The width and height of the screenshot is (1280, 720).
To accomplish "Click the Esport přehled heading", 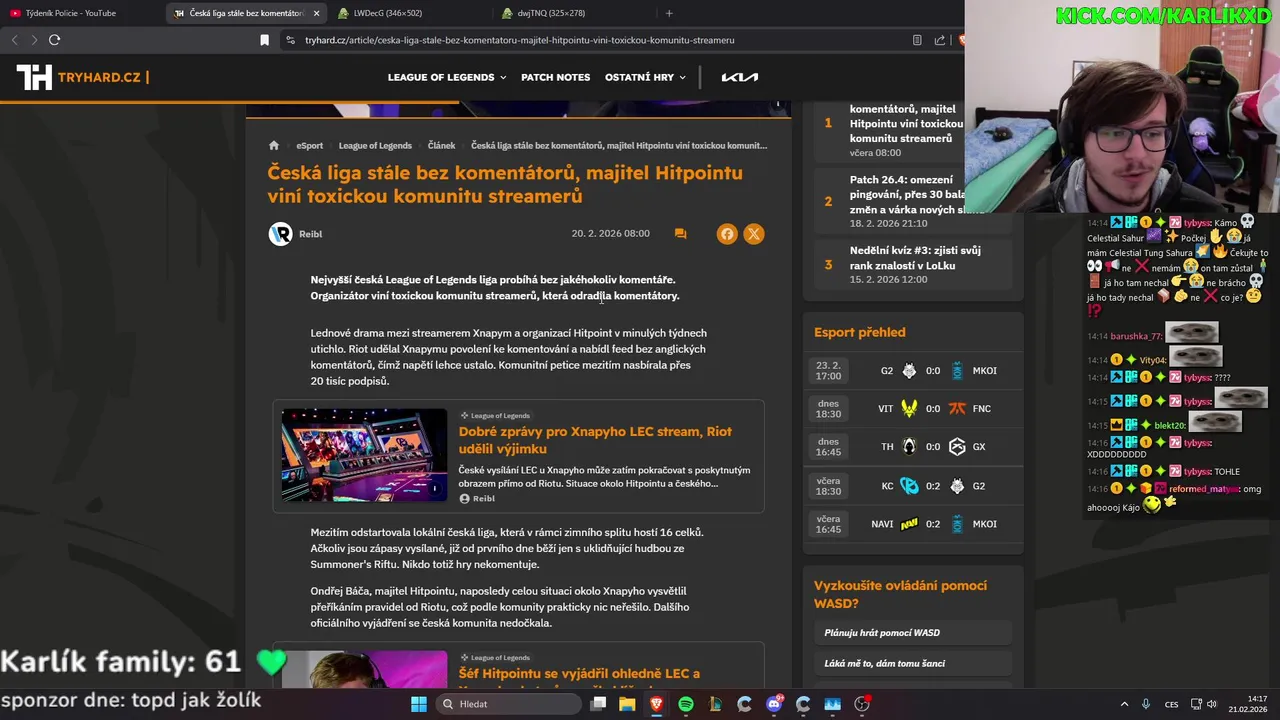I will (x=859, y=333).
